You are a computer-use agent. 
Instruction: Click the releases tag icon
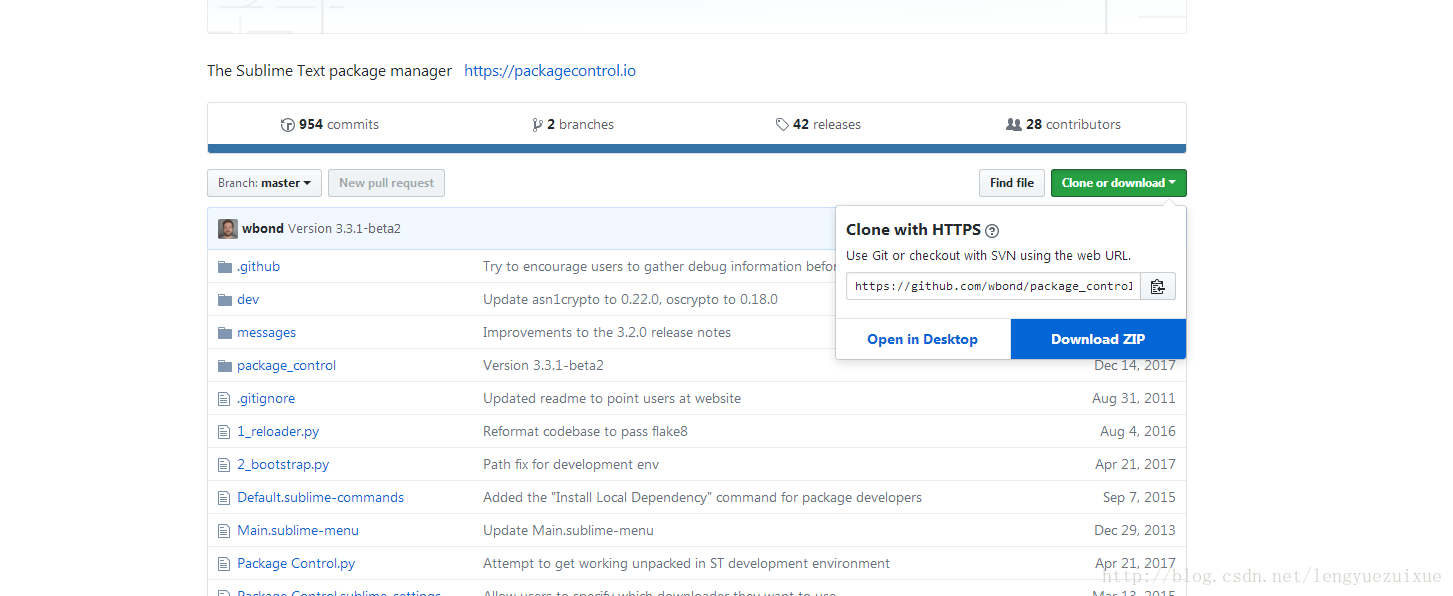pos(782,125)
